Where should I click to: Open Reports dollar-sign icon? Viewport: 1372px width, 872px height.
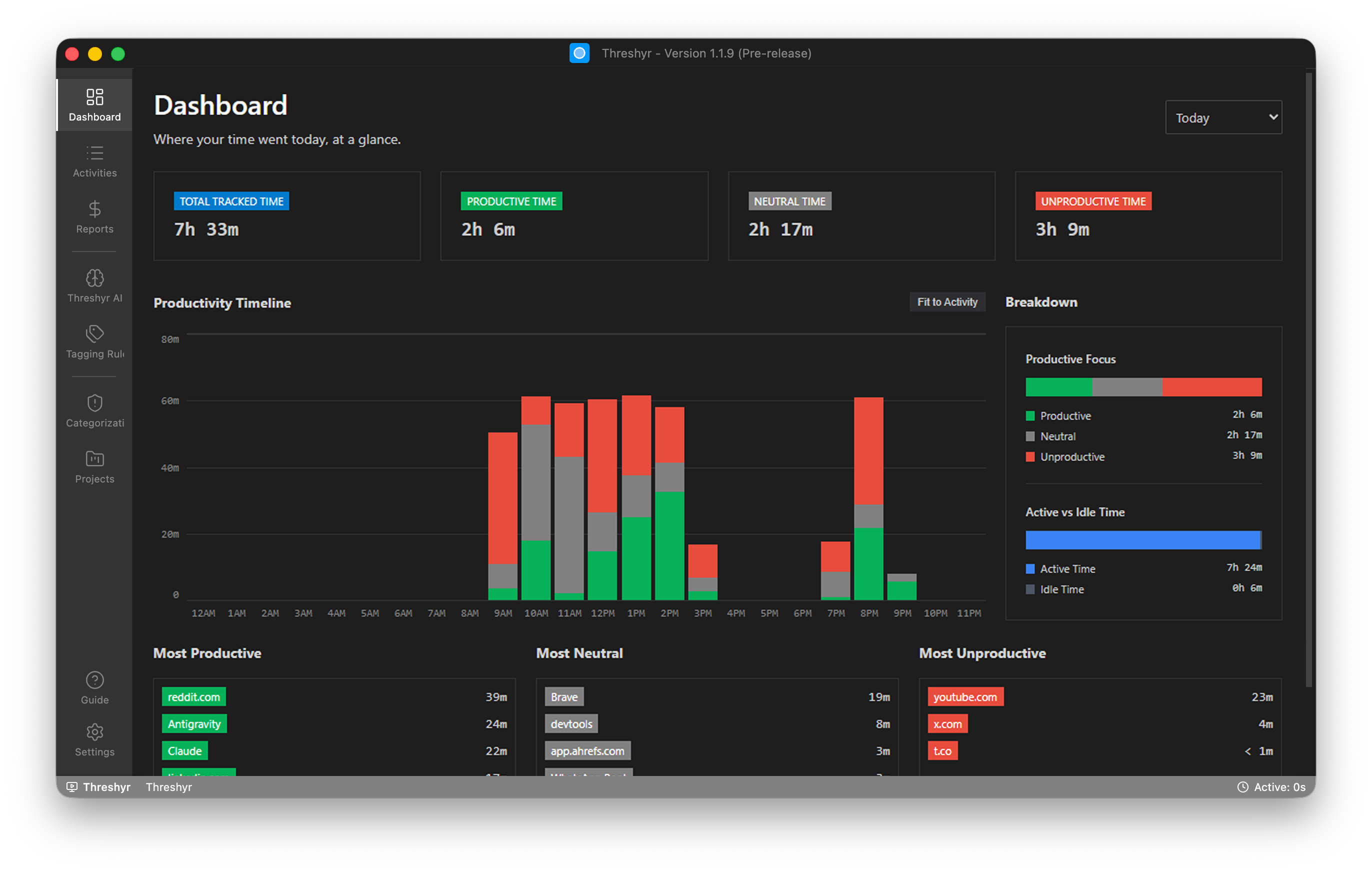94,209
